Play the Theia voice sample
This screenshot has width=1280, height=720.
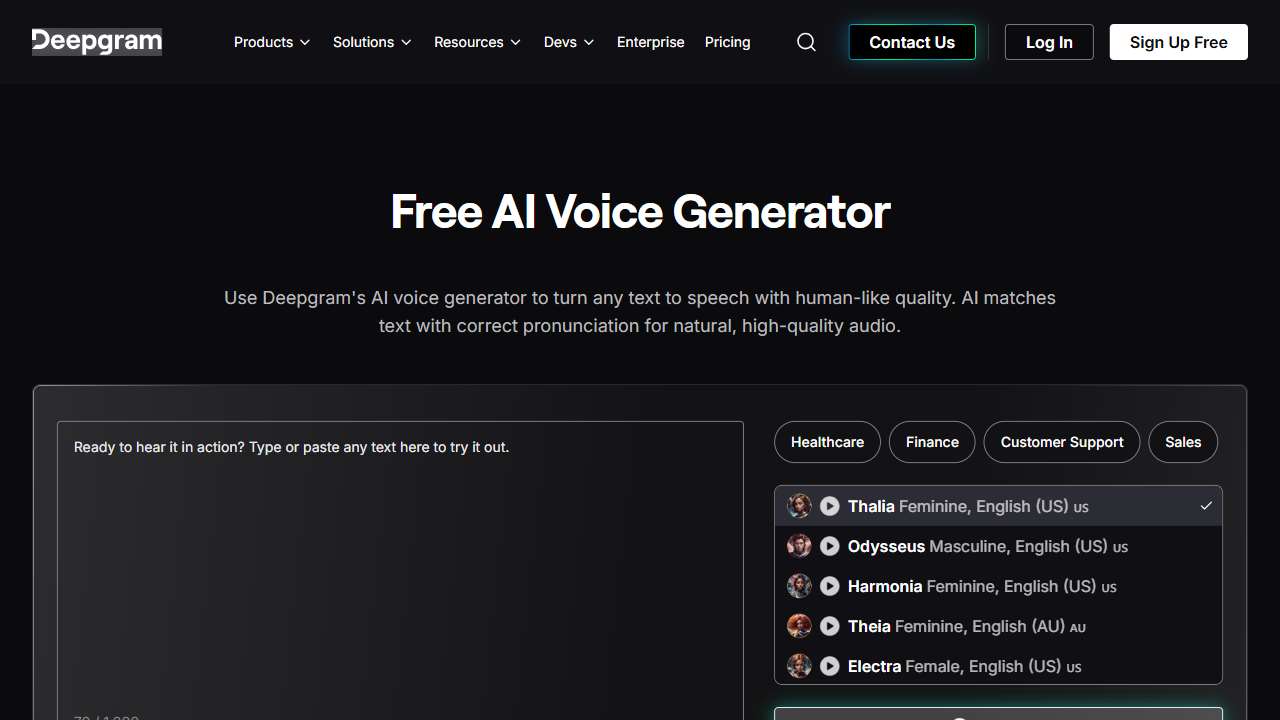pos(829,626)
